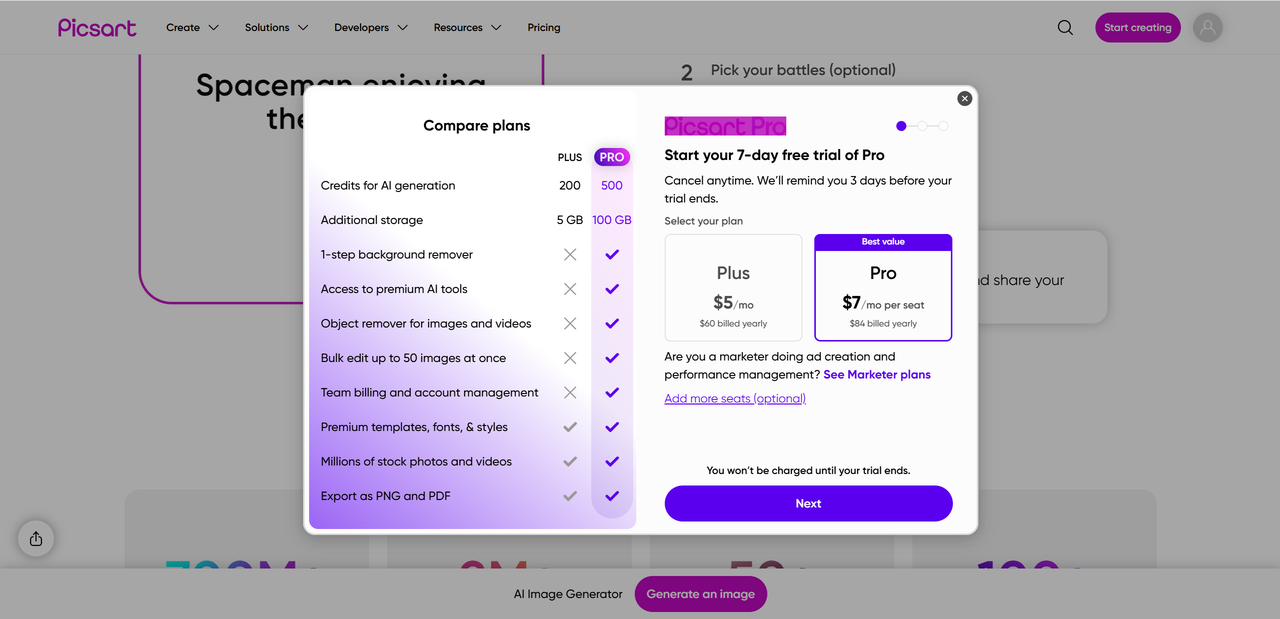Open the user profile avatar
Image resolution: width=1280 pixels, height=619 pixels.
pos(1208,28)
